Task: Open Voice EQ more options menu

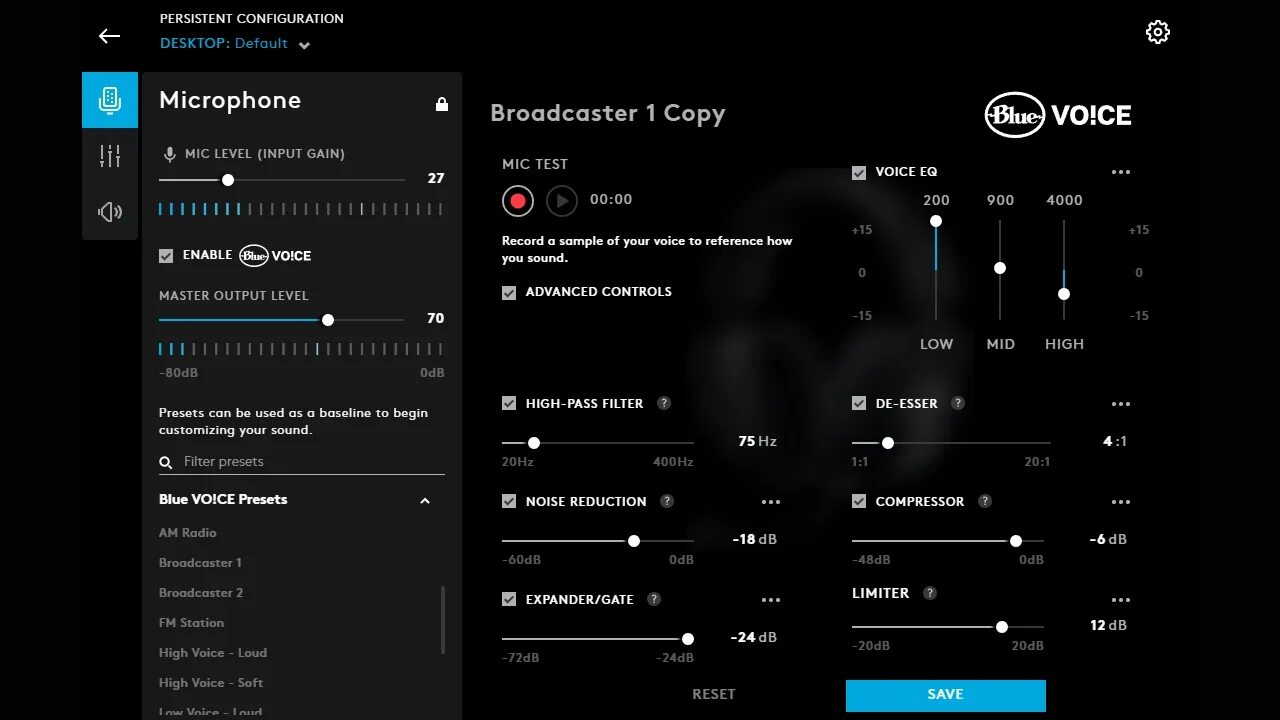Action: coord(1121,172)
